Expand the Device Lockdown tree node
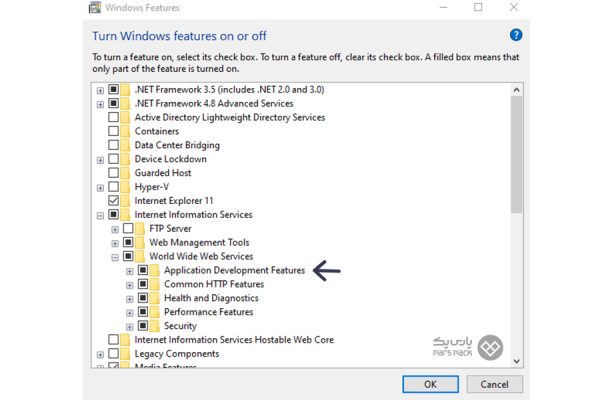The height and width of the screenshot is (400, 600). pos(100,159)
